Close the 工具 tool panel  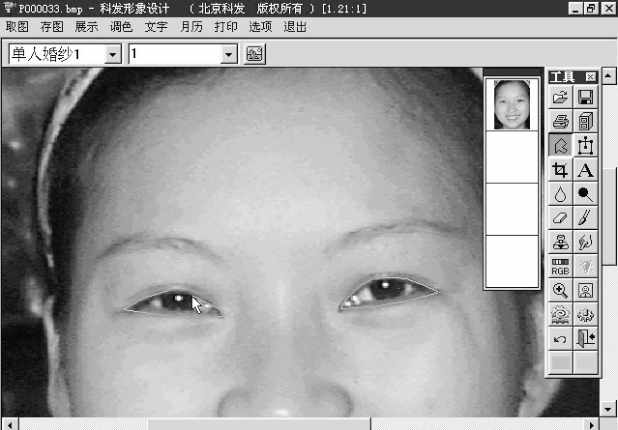(590, 76)
